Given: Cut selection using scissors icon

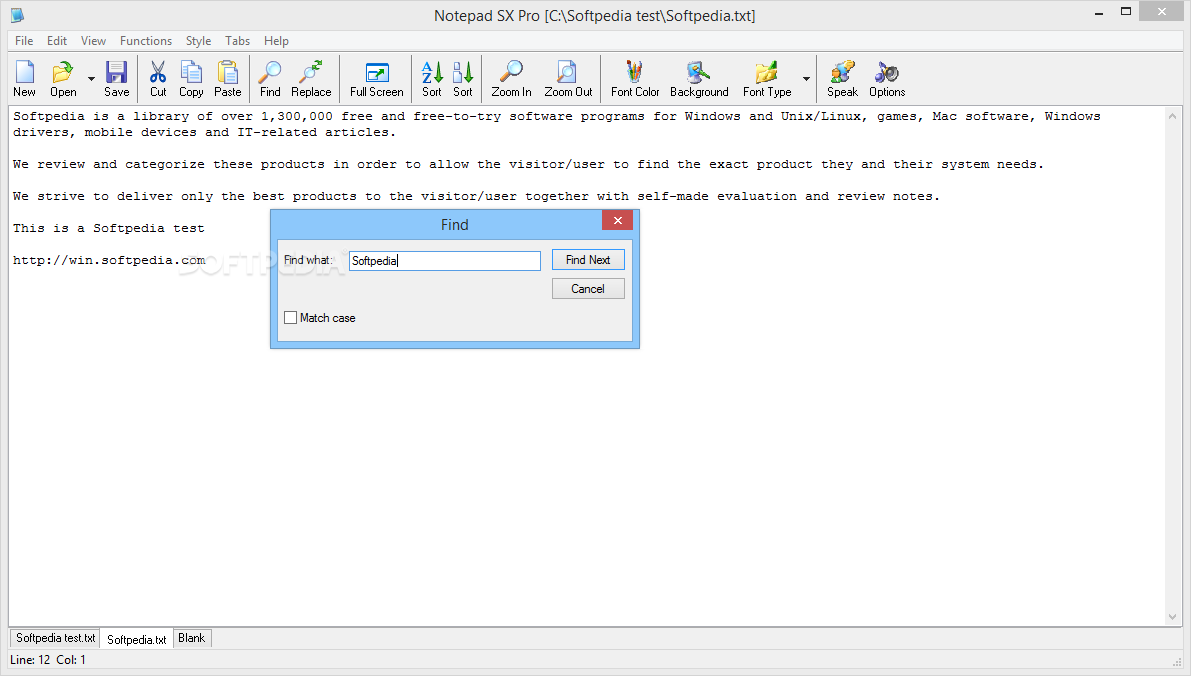Looking at the screenshot, I should (x=158, y=79).
